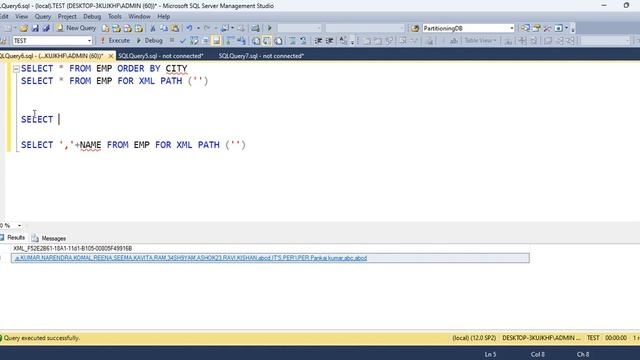Click the Save floppy-disk icon

point(35,28)
